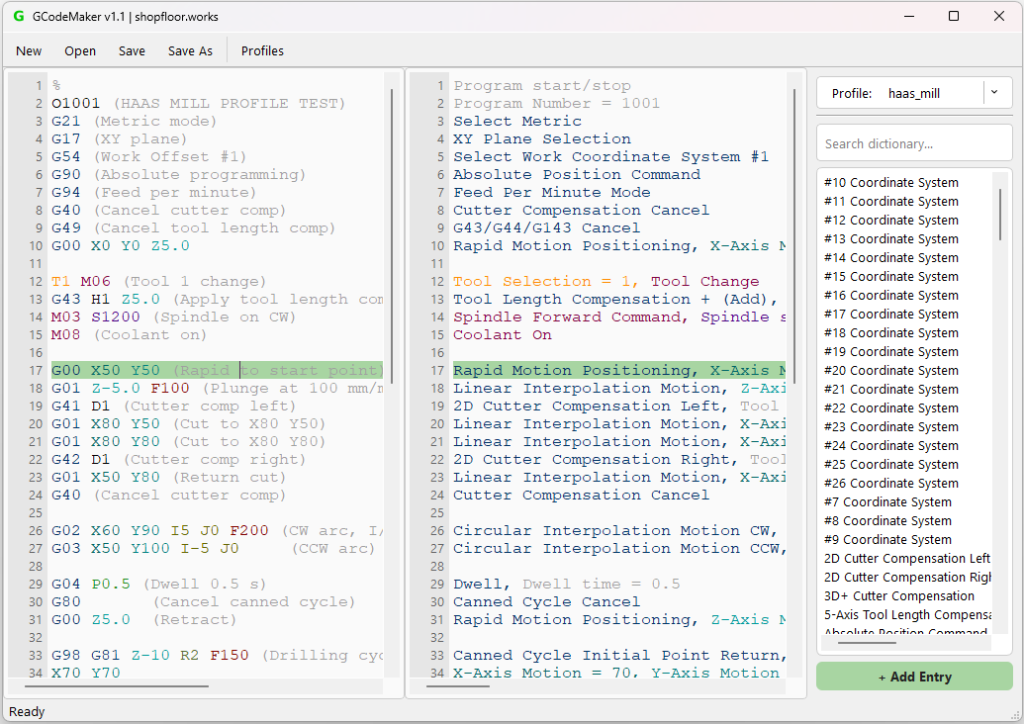Click Save in the toolbar
The height and width of the screenshot is (724, 1024).
pos(131,51)
